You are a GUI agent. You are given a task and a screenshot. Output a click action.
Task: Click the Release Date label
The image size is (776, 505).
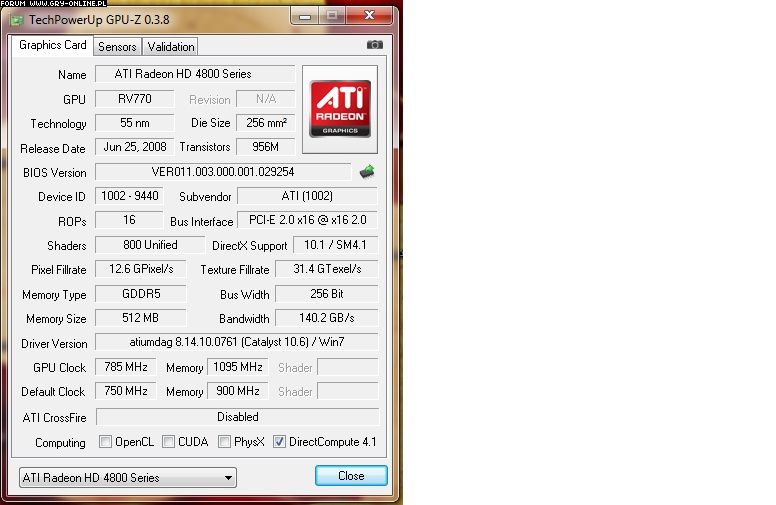(x=53, y=149)
